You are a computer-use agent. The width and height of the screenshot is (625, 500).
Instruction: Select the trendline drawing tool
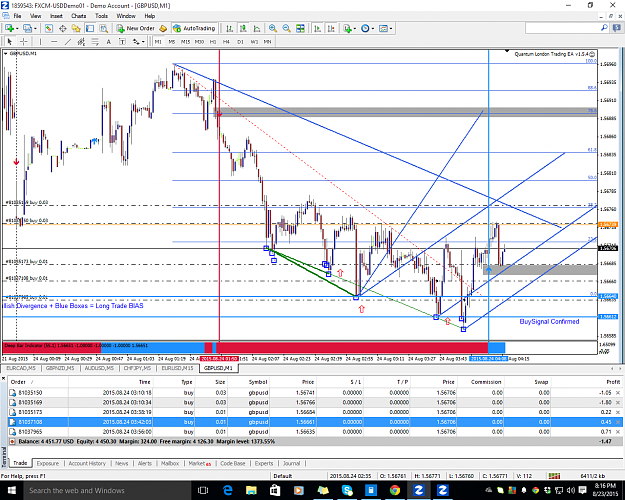68,41
